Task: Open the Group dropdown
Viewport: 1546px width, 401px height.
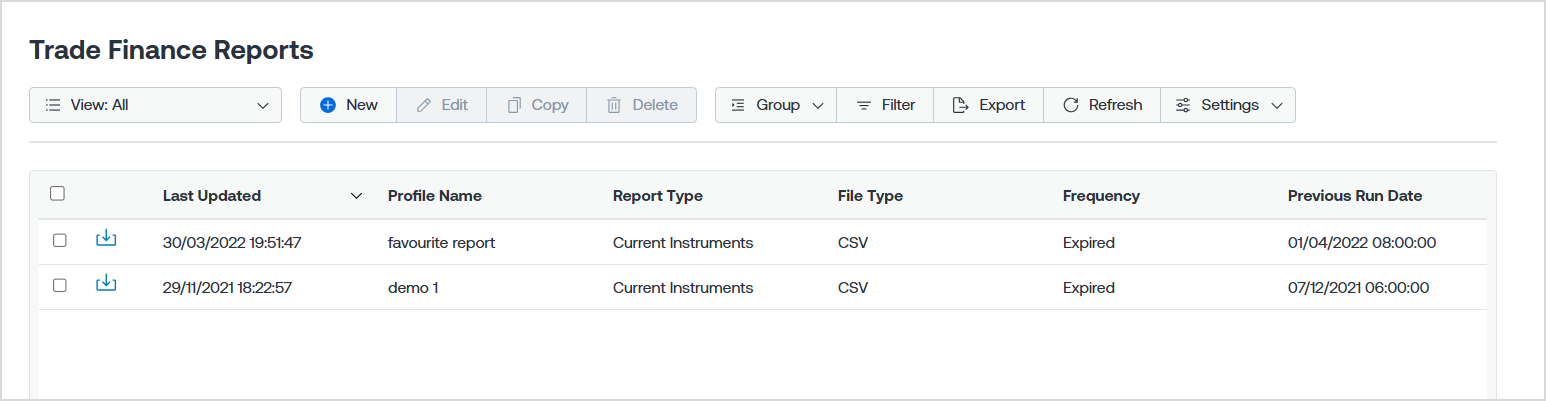Action: (776, 105)
